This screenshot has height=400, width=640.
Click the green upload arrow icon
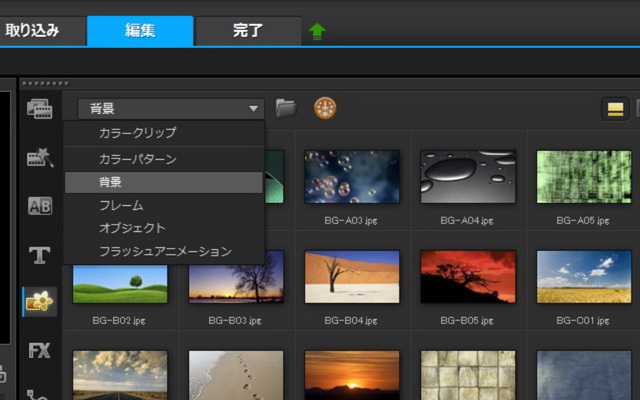[317, 31]
